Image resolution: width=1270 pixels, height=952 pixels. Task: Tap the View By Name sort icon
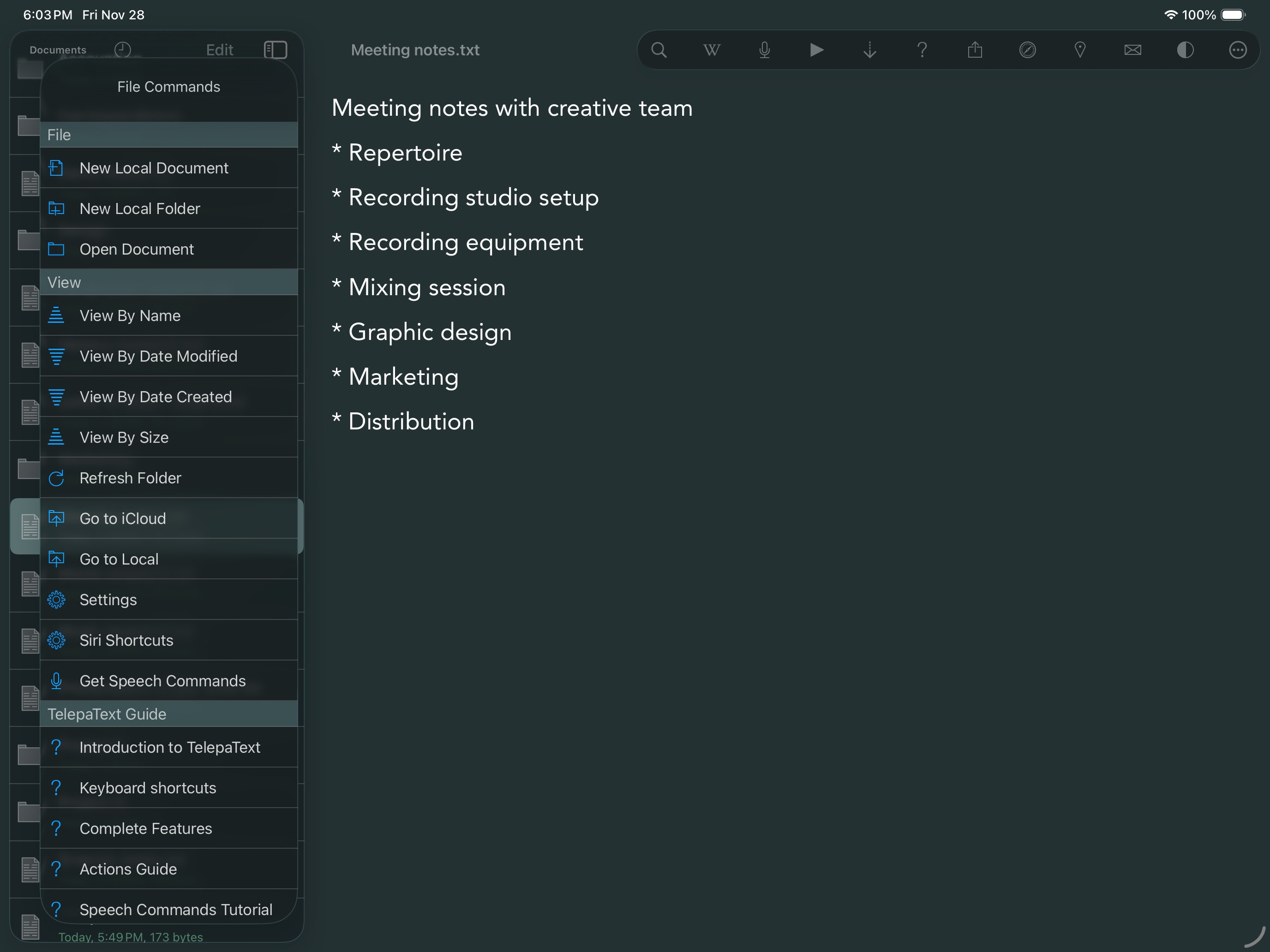pos(56,315)
